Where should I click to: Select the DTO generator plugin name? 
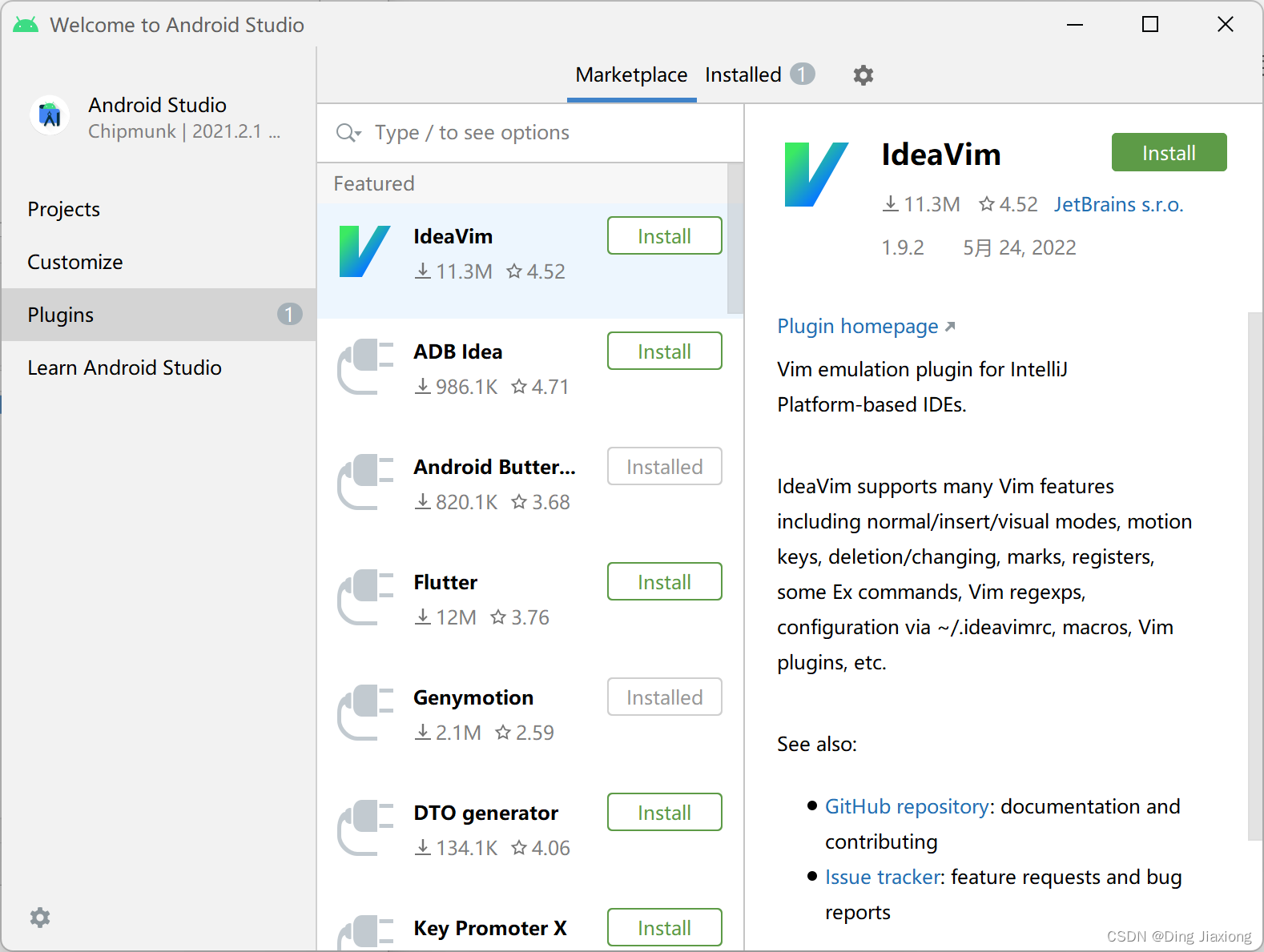pos(485,813)
